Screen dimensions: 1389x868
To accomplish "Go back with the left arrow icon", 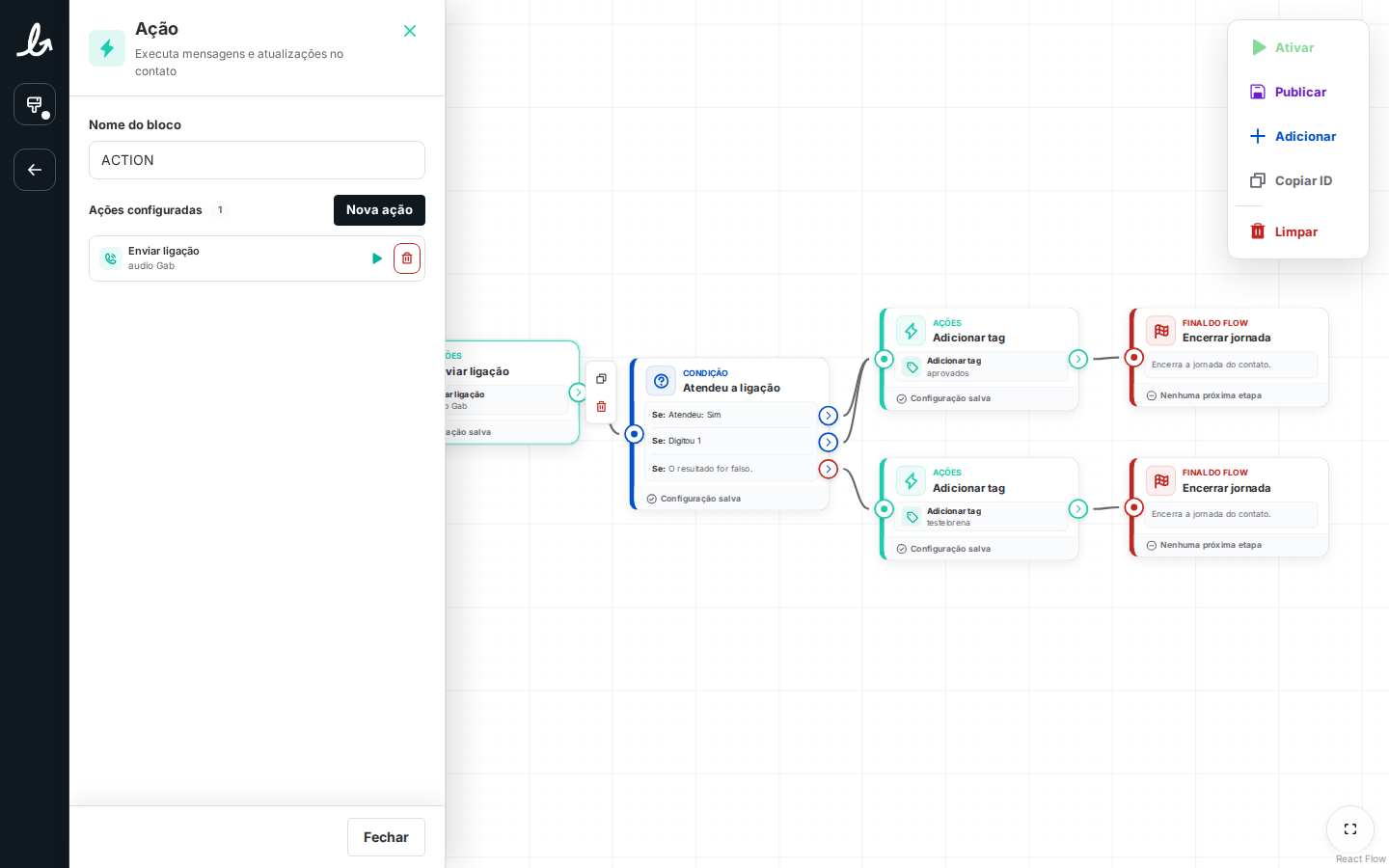I will [x=35, y=170].
